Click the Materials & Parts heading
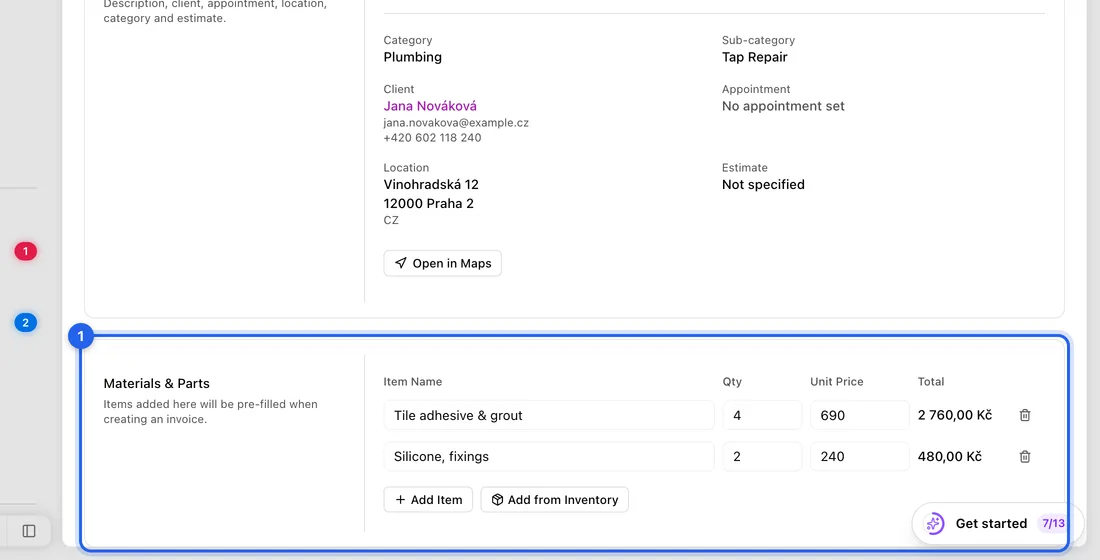 (x=156, y=384)
